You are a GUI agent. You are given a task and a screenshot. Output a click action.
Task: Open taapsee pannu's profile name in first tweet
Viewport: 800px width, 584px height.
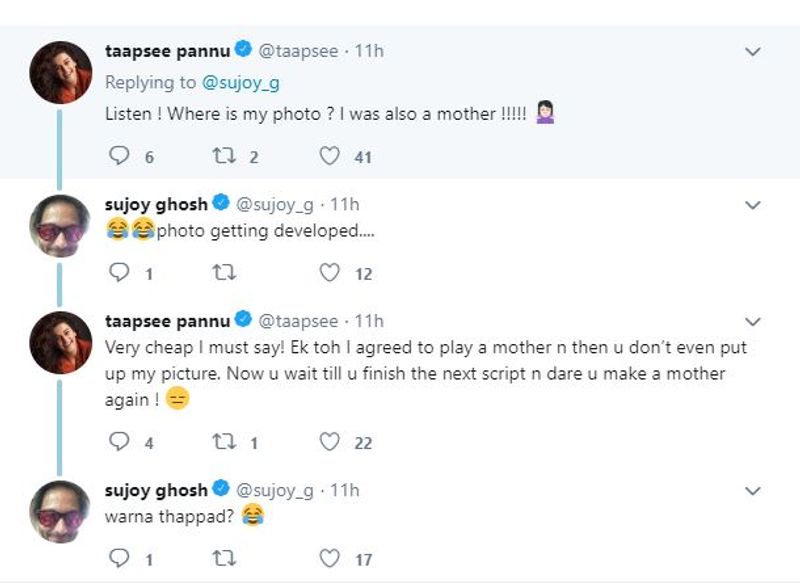[167, 51]
